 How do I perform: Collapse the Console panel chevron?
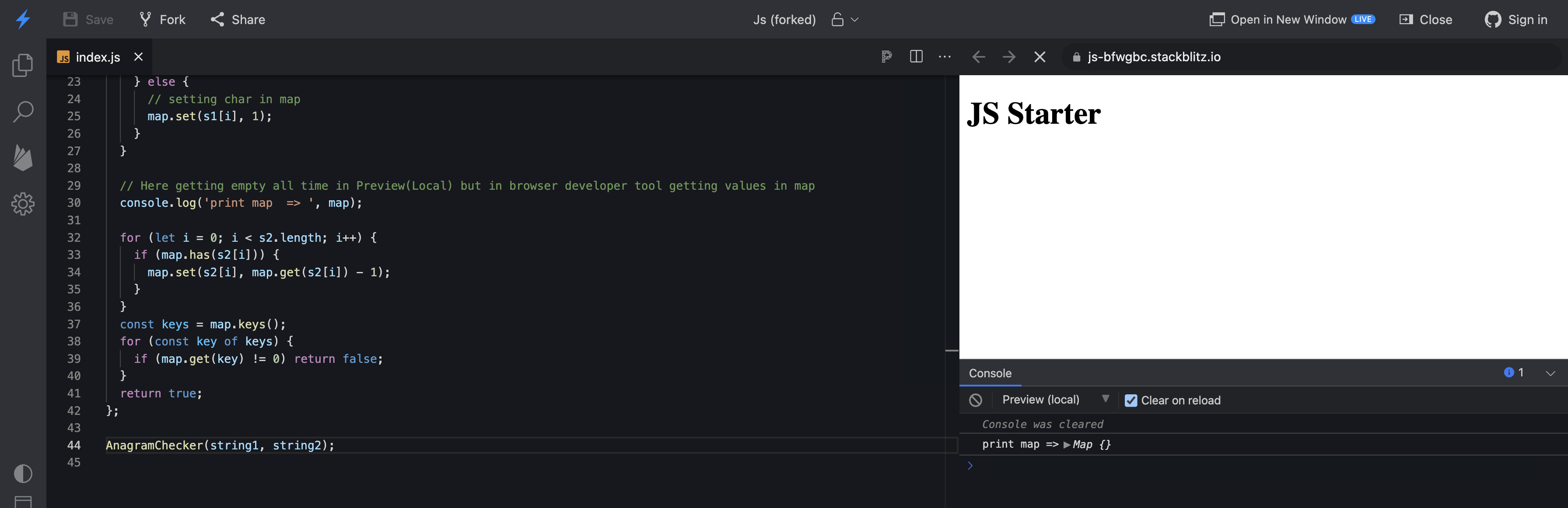(1550, 373)
